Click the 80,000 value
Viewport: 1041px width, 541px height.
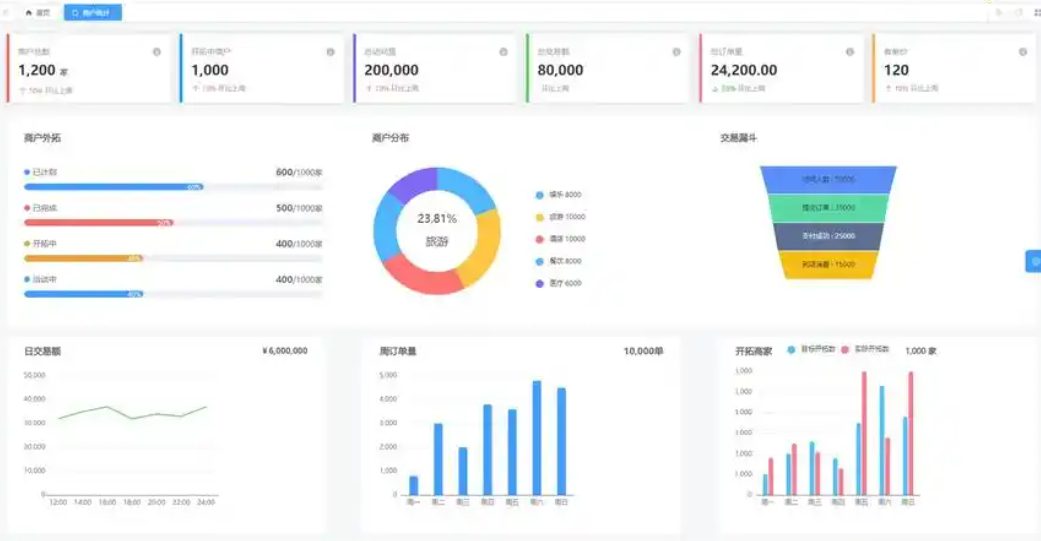point(560,70)
